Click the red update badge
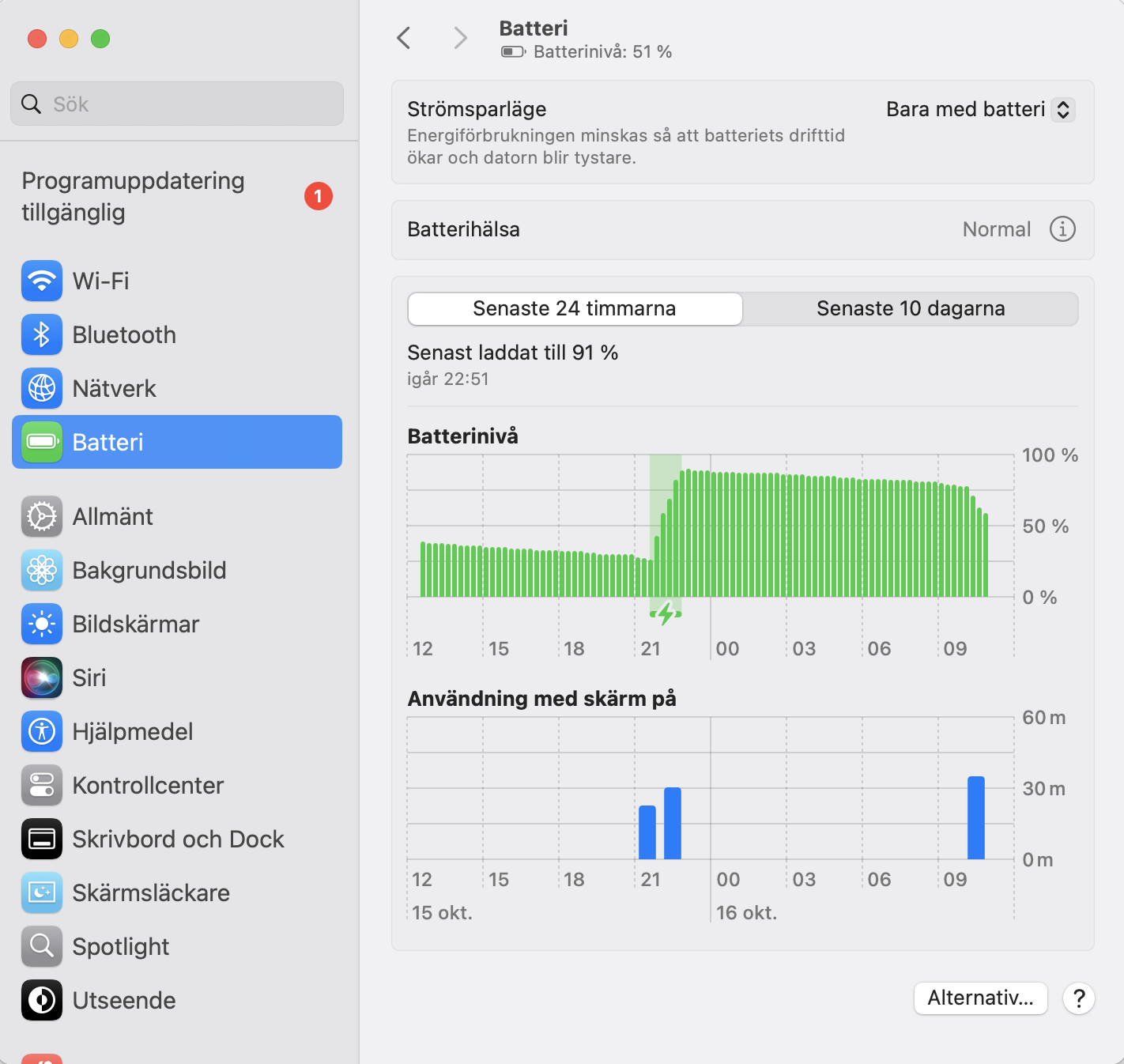Screen dimensions: 1124x1064 (319, 196)
